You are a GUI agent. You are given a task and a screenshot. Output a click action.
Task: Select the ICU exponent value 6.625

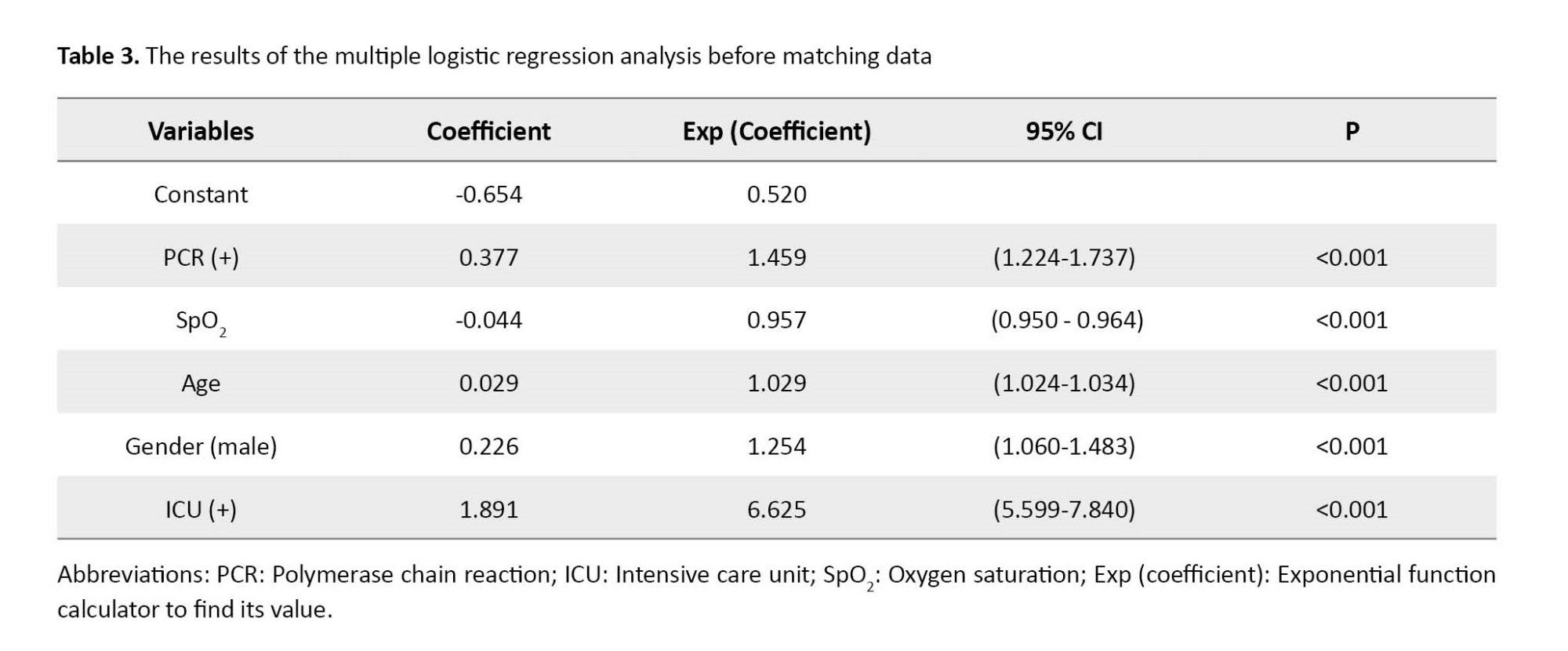pyautogui.click(x=776, y=510)
